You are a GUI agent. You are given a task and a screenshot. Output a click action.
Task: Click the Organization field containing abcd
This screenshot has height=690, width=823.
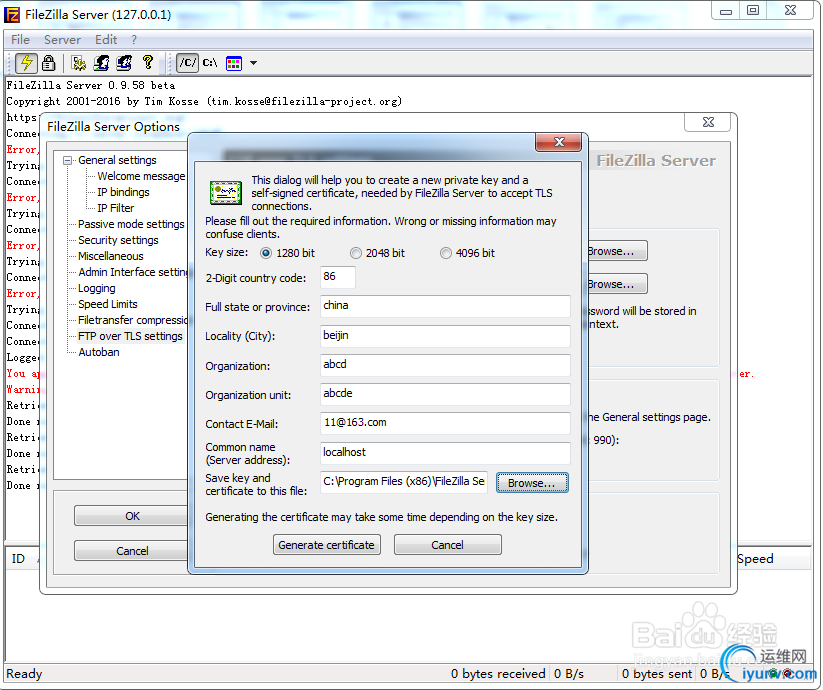(x=445, y=365)
